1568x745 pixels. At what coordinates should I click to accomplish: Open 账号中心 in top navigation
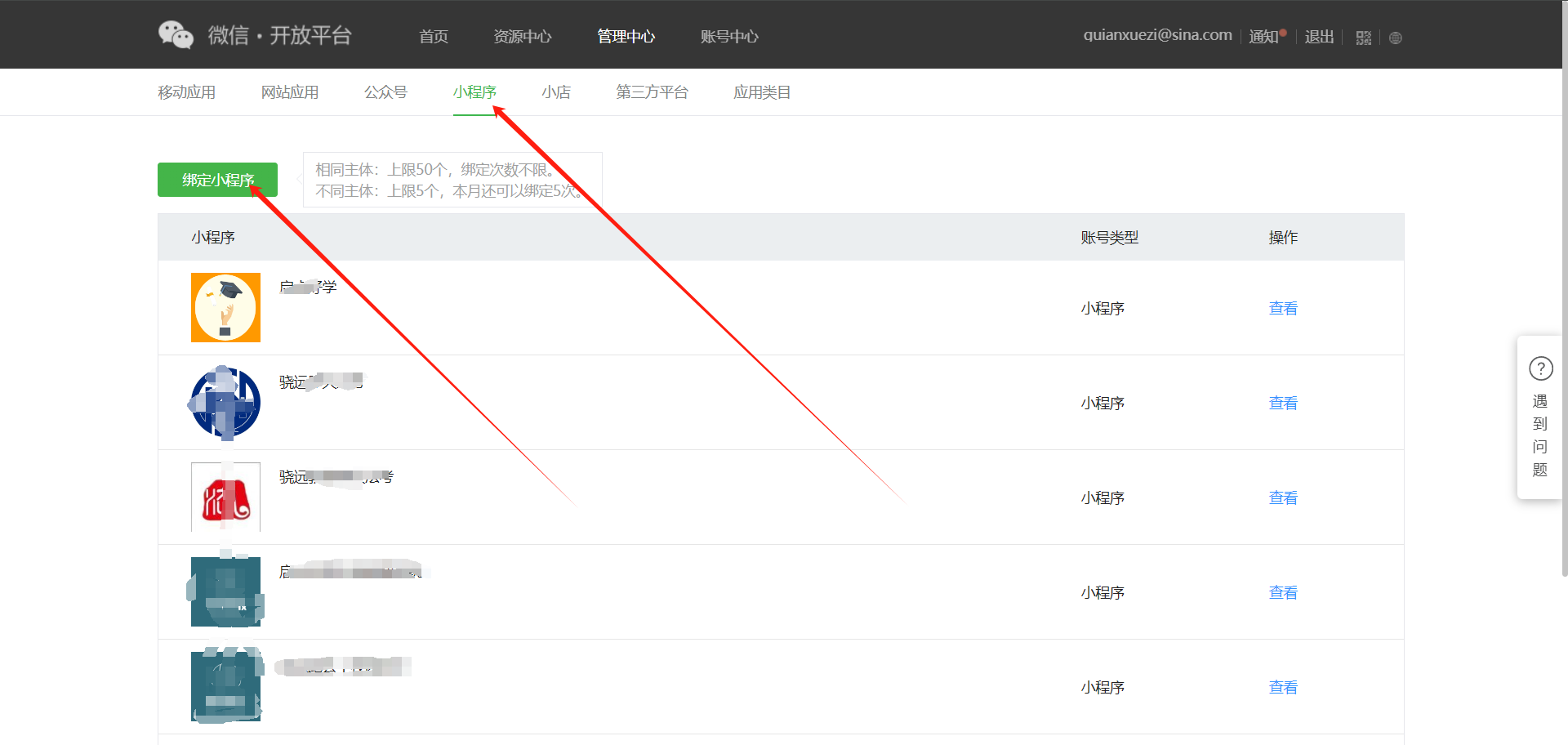point(729,37)
